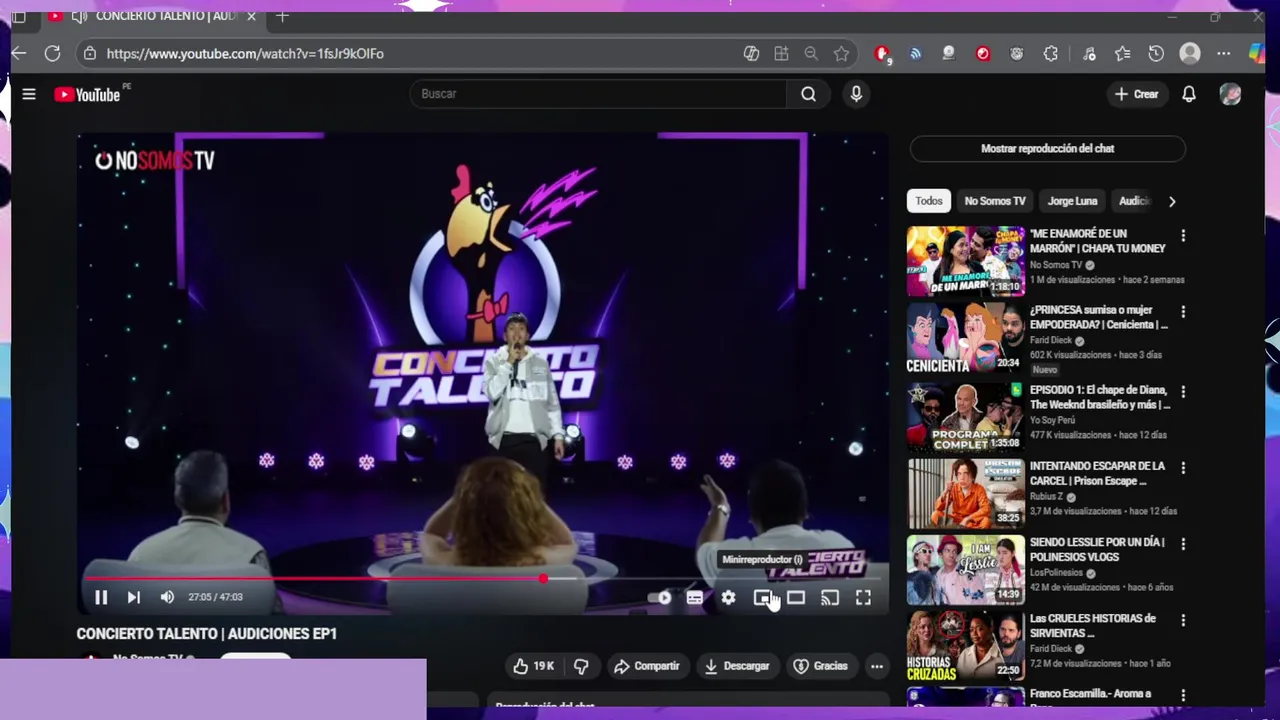Download the video via Descargar

coord(737,666)
